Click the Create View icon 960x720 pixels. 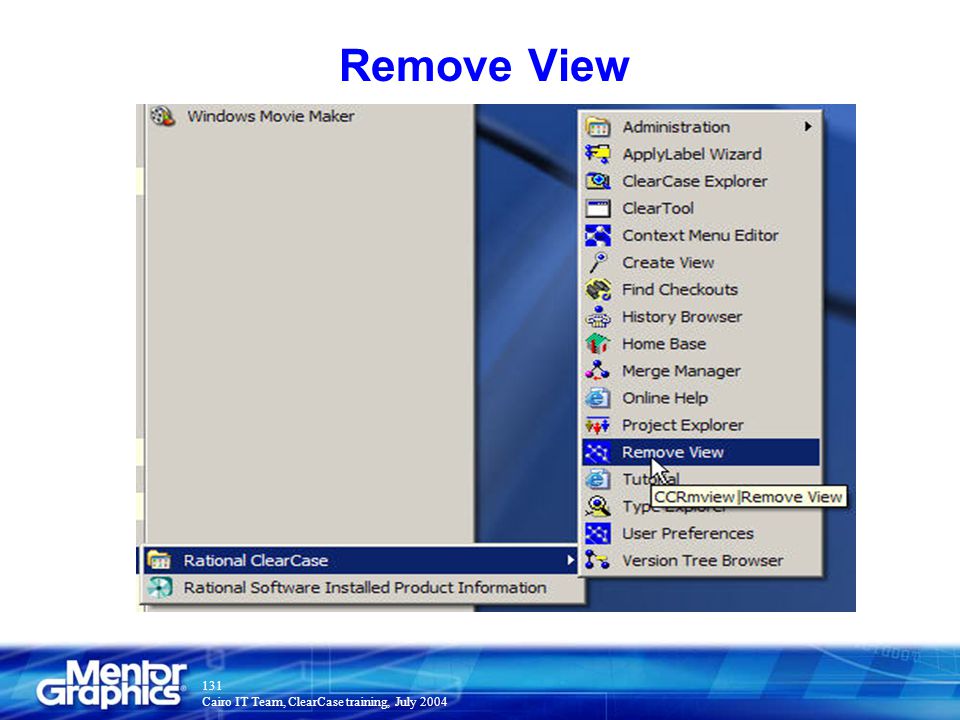[x=598, y=262]
